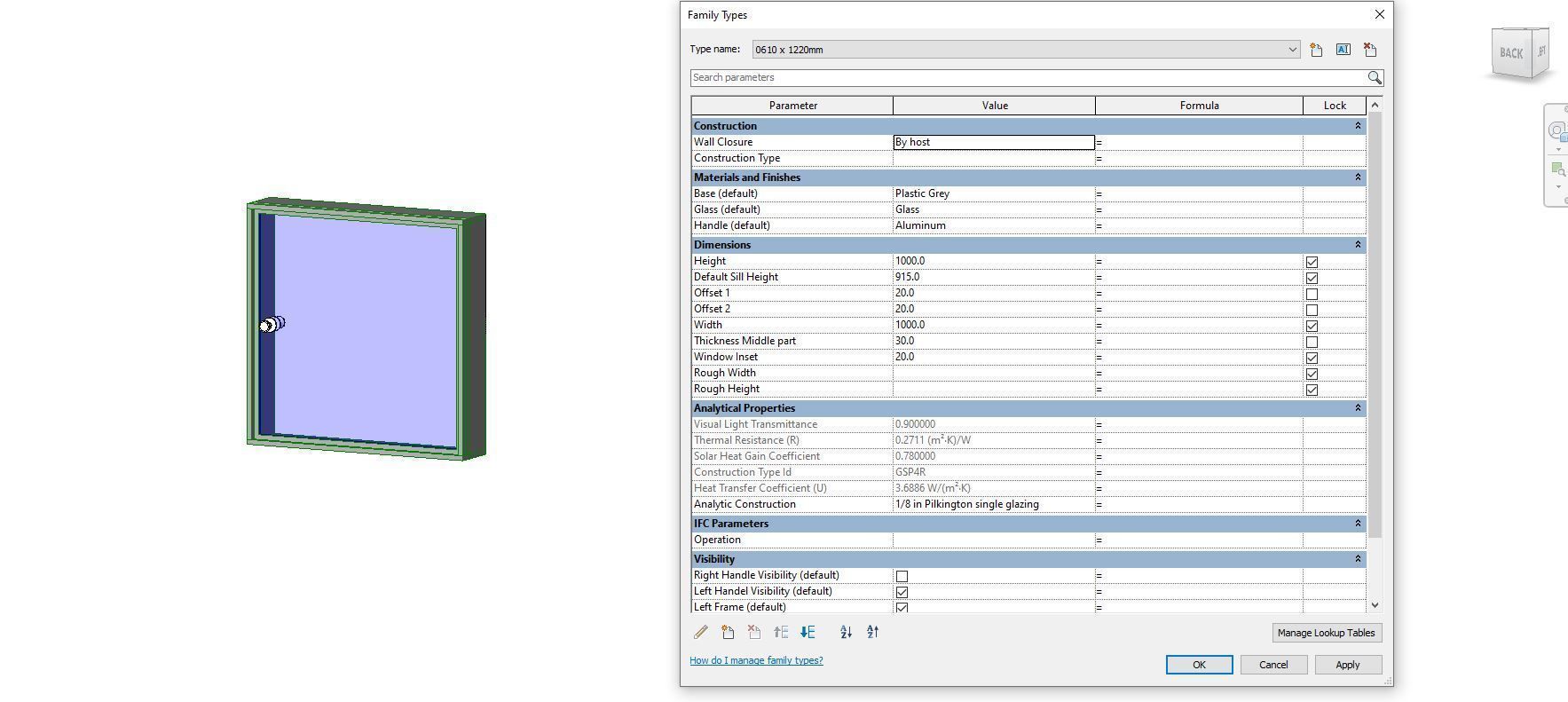Enable Right Handle Visibility checkbox
This screenshot has width=1568, height=702.
click(902, 576)
